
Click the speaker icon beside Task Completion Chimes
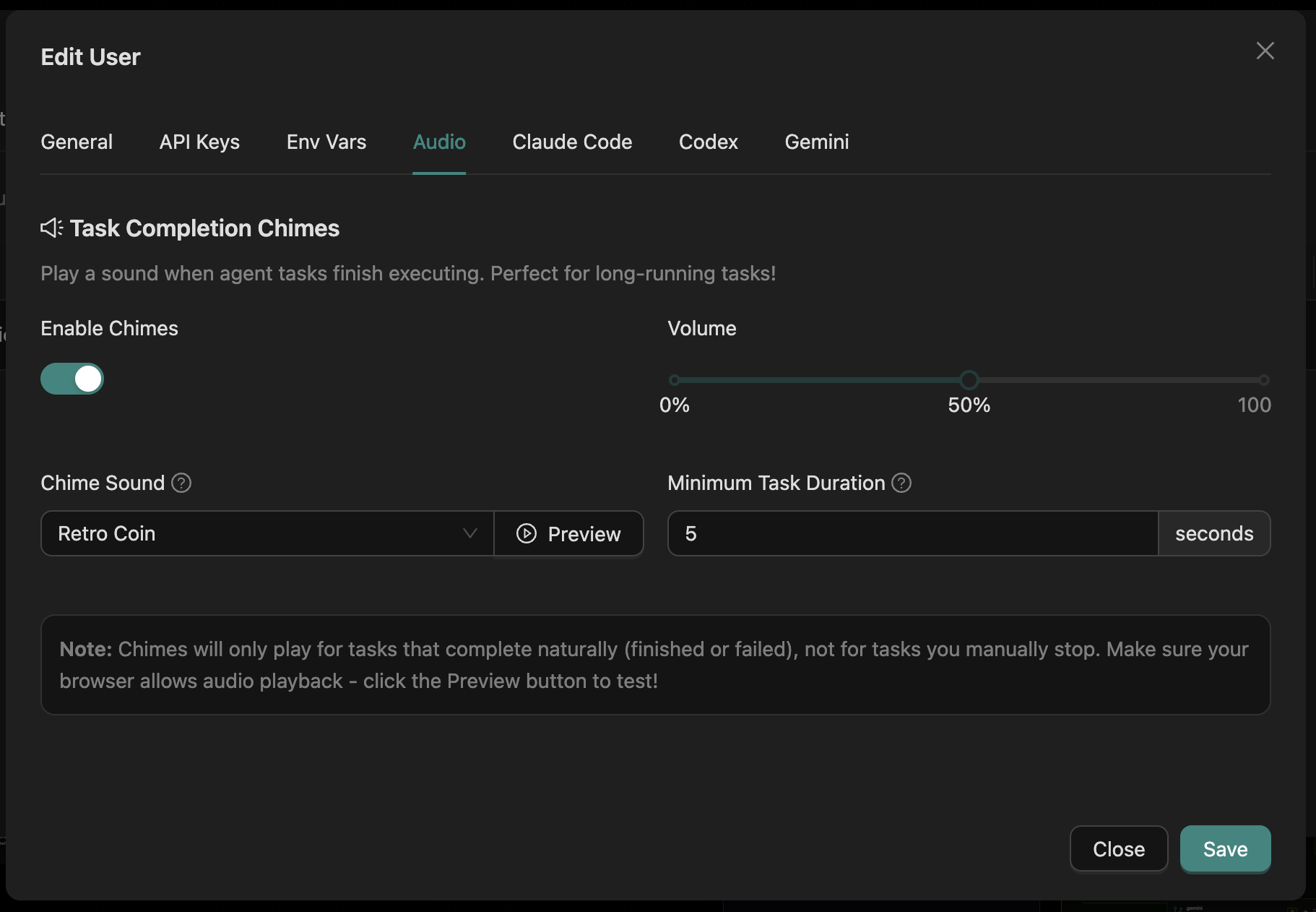tap(50, 228)
